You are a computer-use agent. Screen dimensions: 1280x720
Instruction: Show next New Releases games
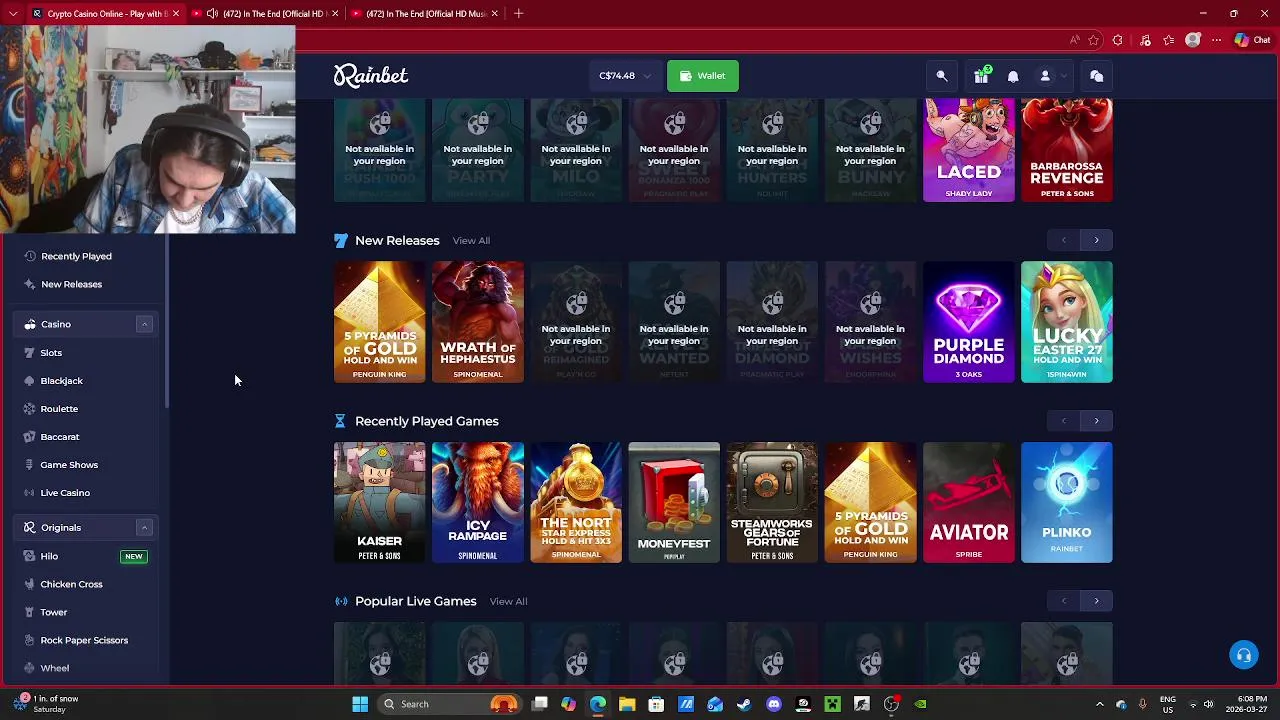click(x=1096, y=240)
